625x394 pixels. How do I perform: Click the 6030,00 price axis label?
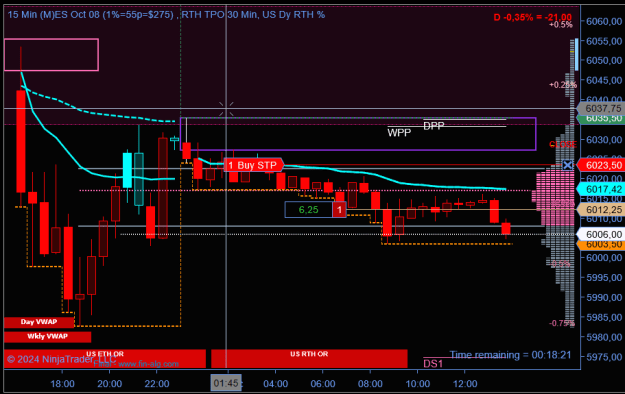[604, 140]
